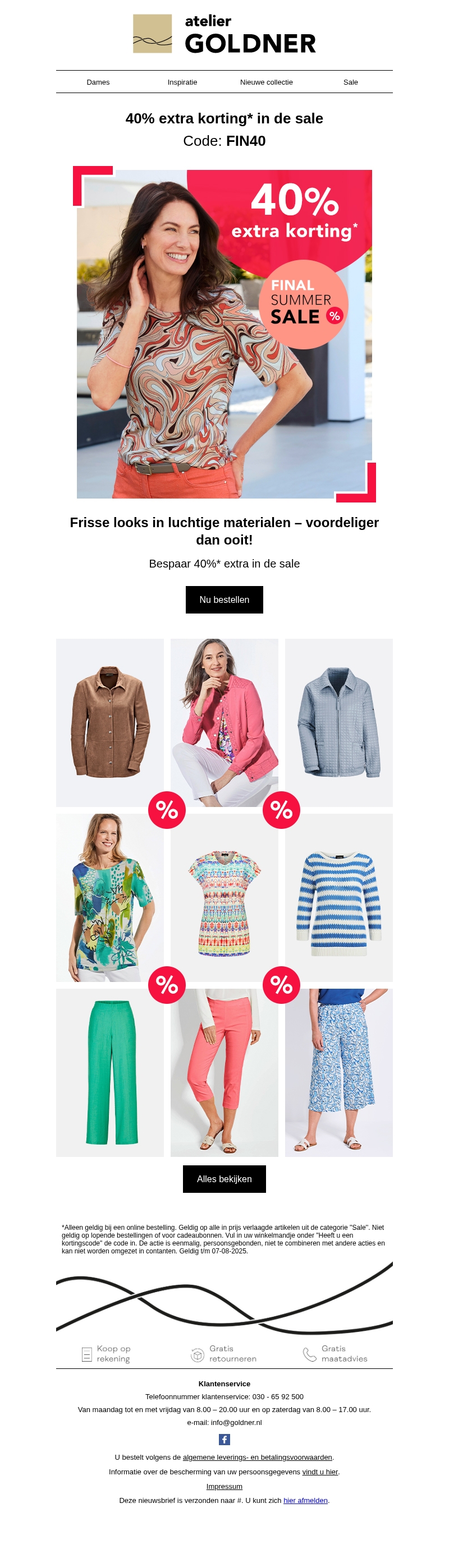Open the brown suede jacket product
This screenshot has height=1568, width=449.
coord(109,722)
